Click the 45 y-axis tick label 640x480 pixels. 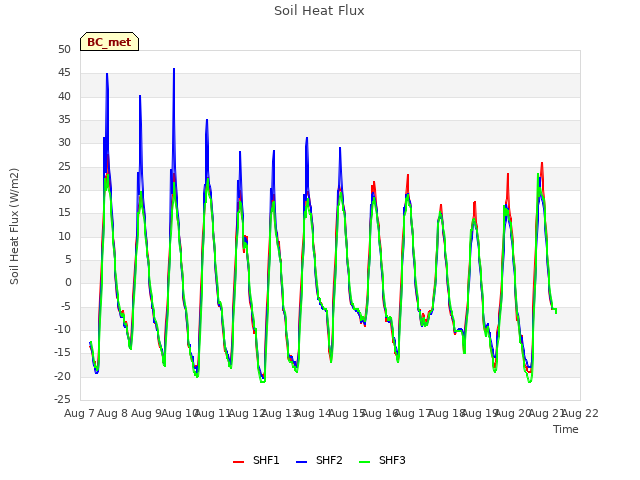64,73
